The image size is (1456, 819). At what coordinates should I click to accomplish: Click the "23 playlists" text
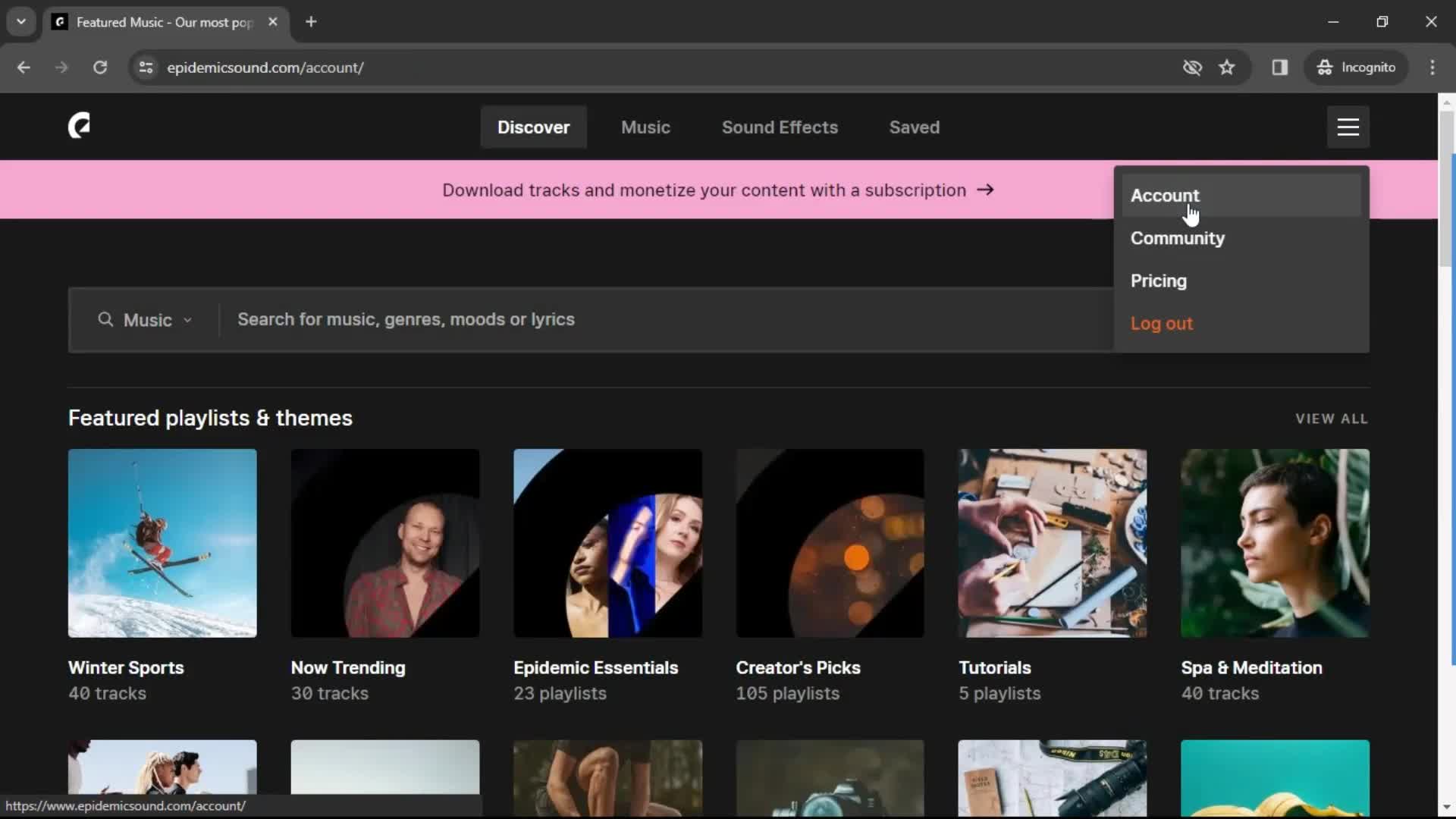pyautogui.click(x=560, y=693)
